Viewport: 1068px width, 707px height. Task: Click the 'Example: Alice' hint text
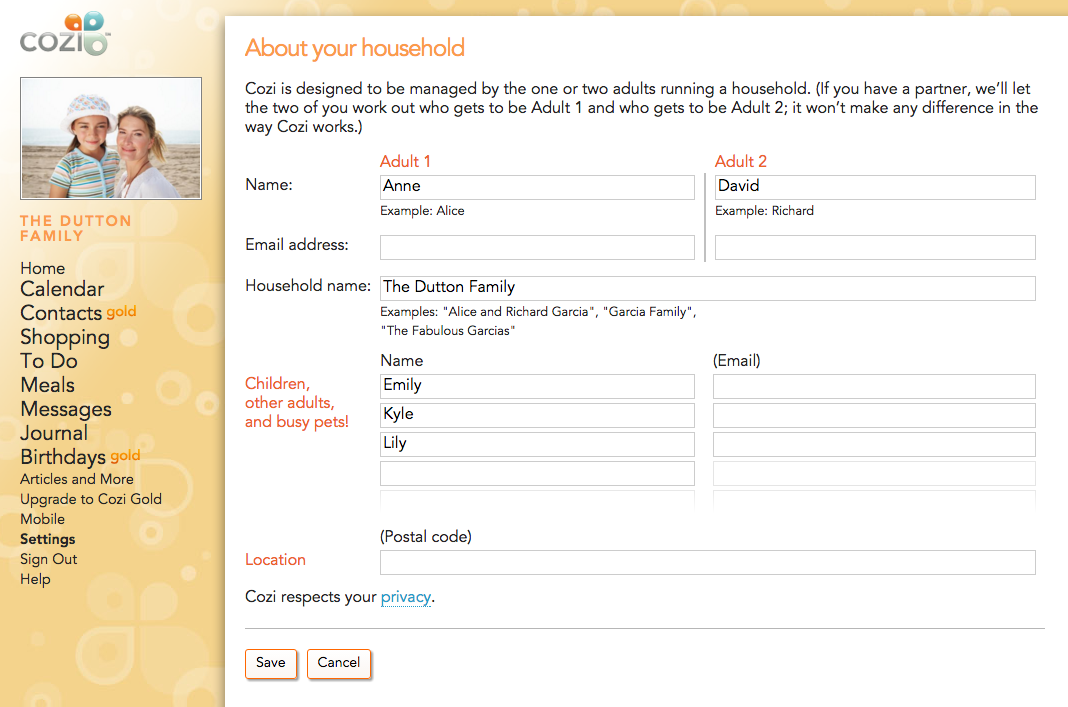tap(422, 211)
